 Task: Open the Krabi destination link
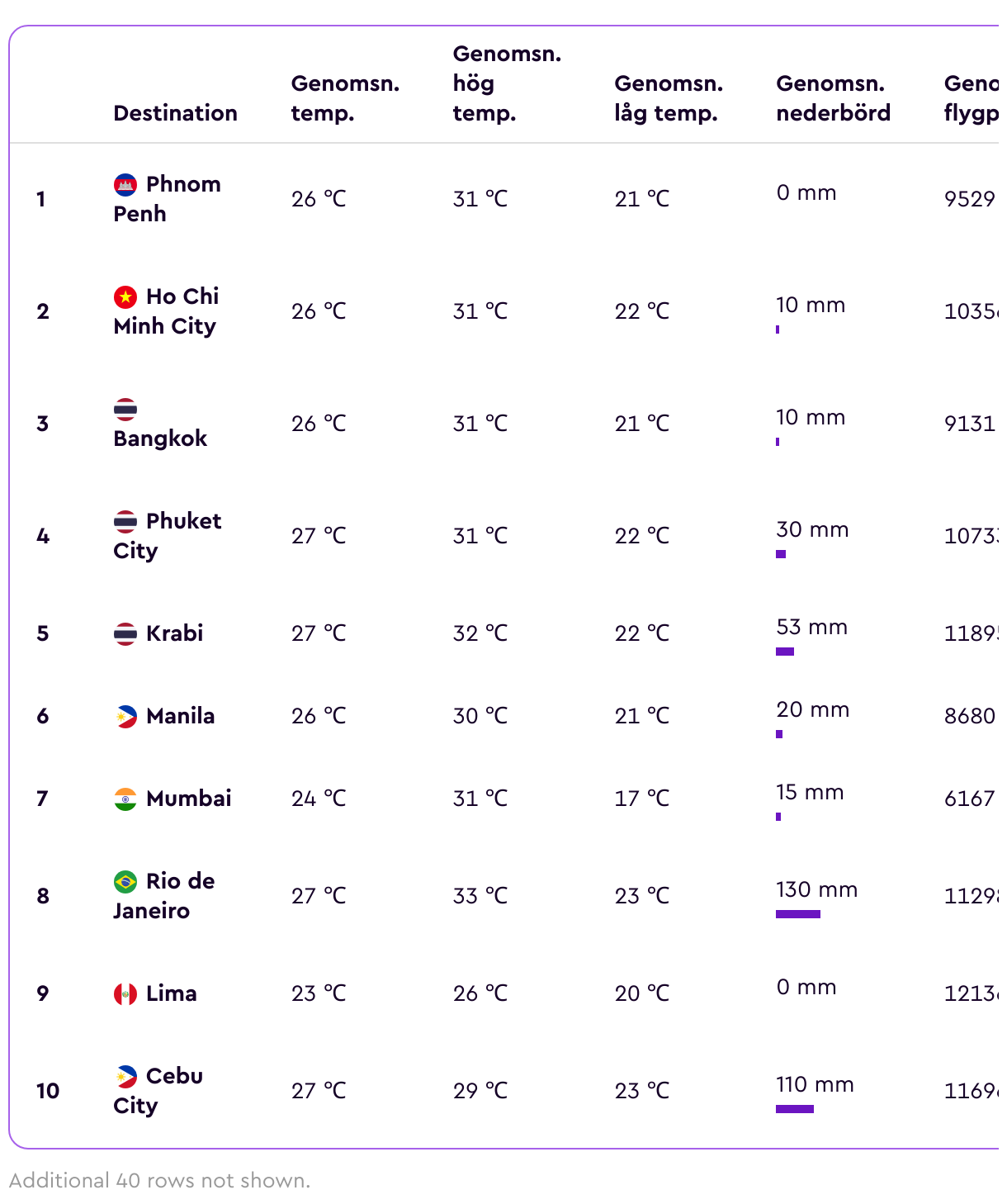[174, 633]
